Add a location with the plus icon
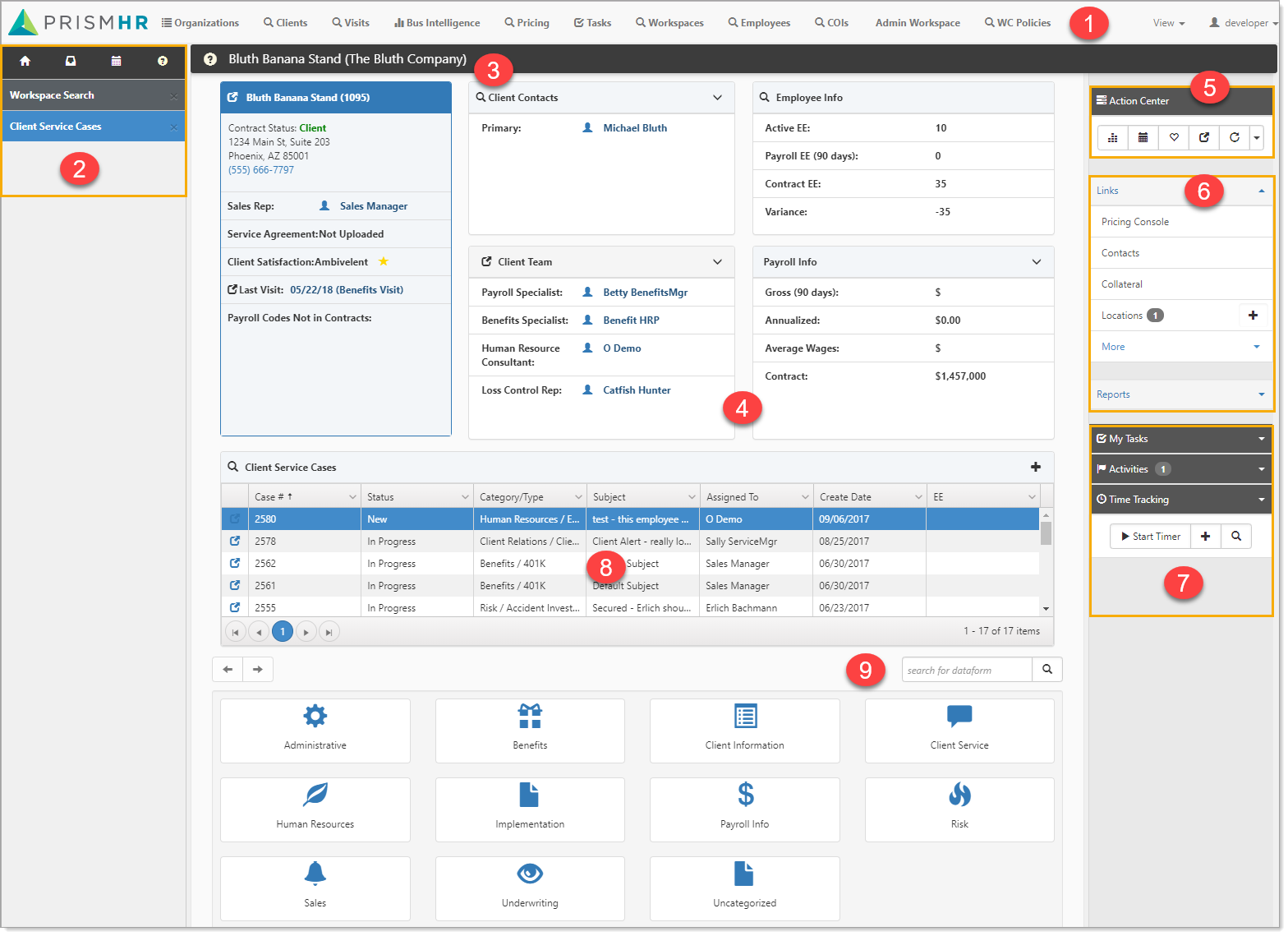 pyautogui.click(x=1253, y=315)
